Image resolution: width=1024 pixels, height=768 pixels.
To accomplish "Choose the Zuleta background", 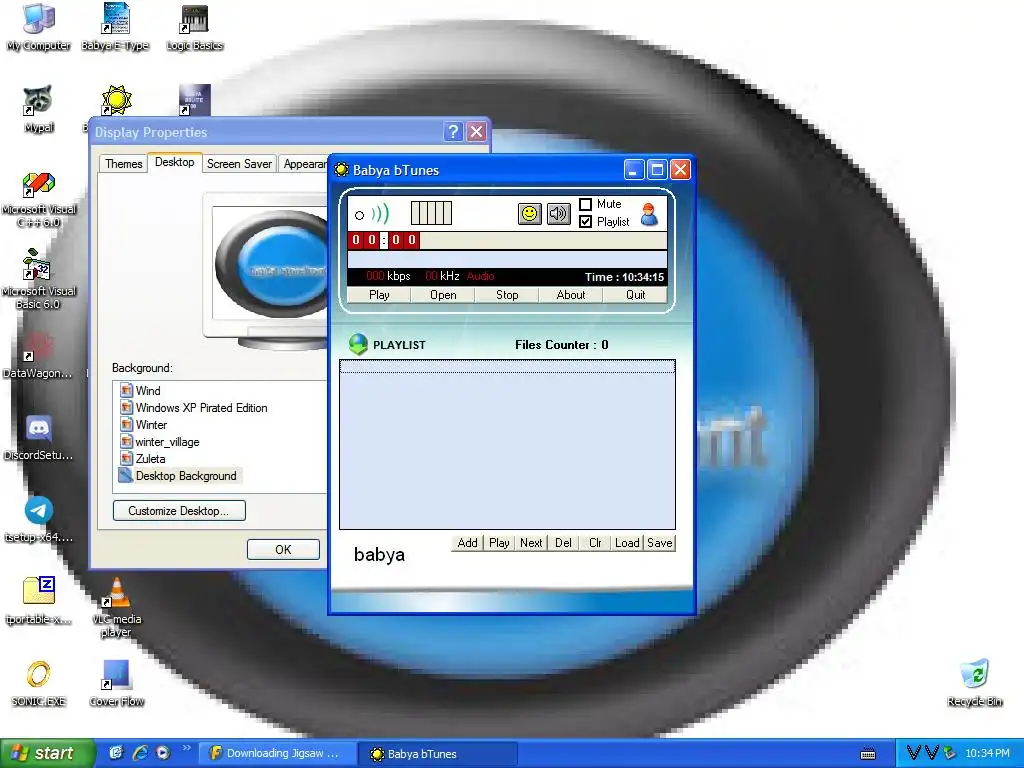I will coord(150,458).
